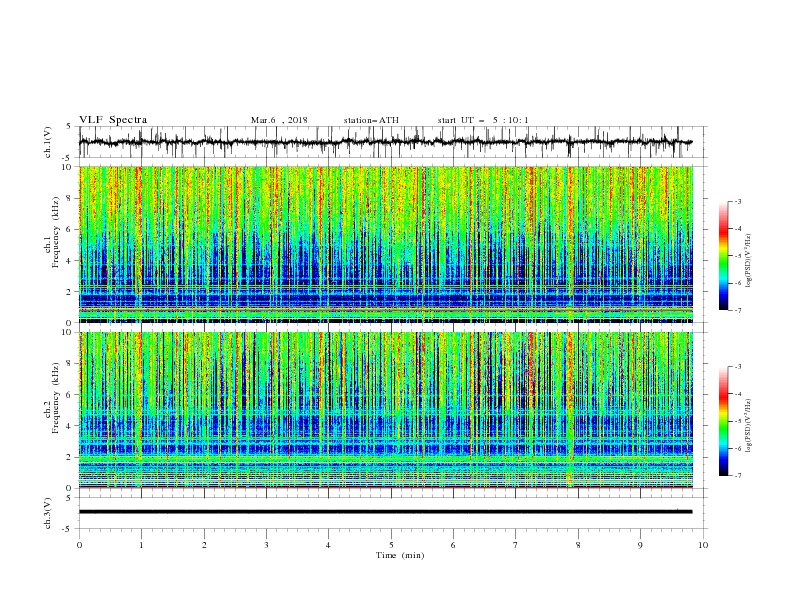
Task: Click the "-5" tick on ch.2 colorbar
Action: point(738,421)
